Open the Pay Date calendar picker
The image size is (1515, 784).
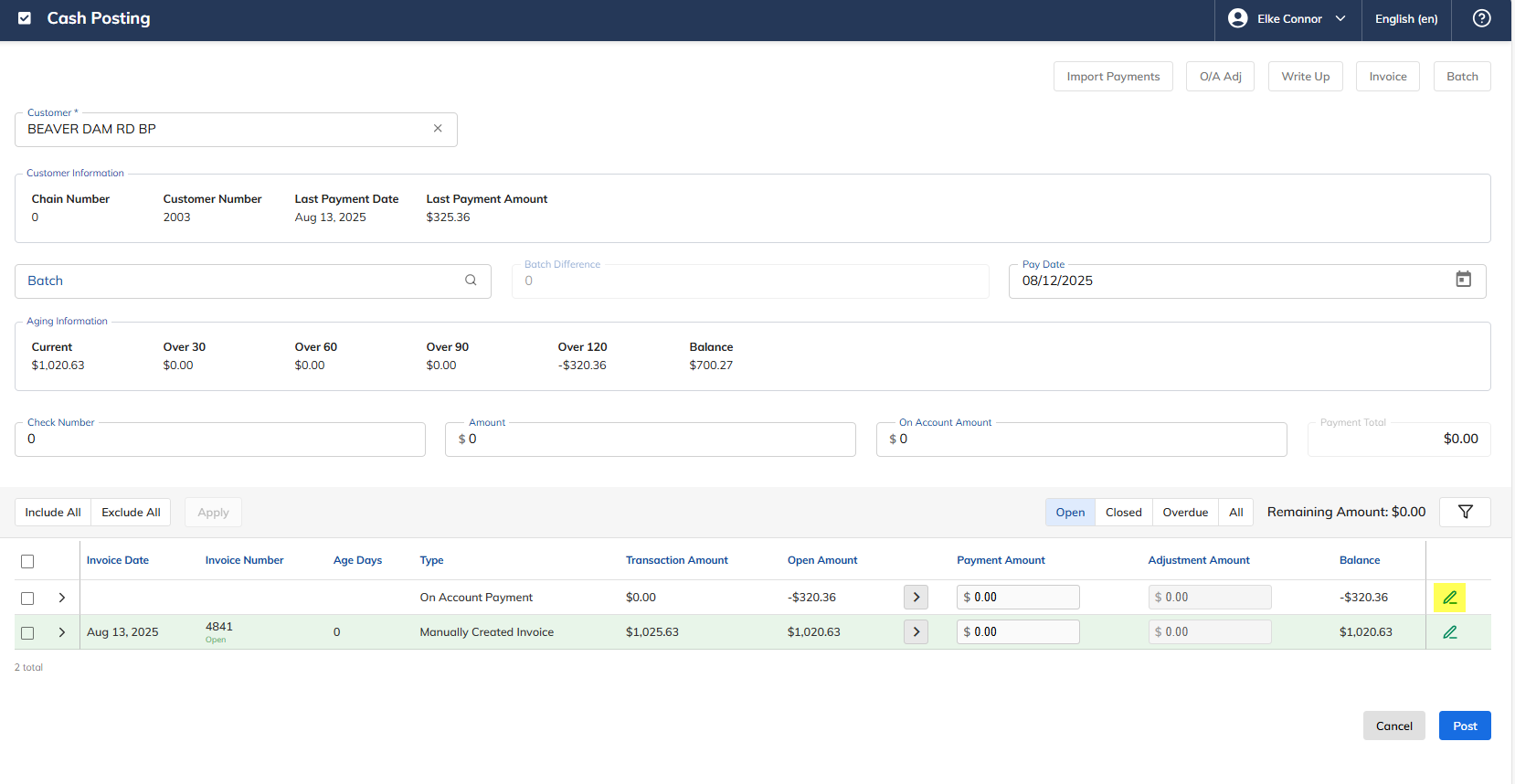(1463, 280)
